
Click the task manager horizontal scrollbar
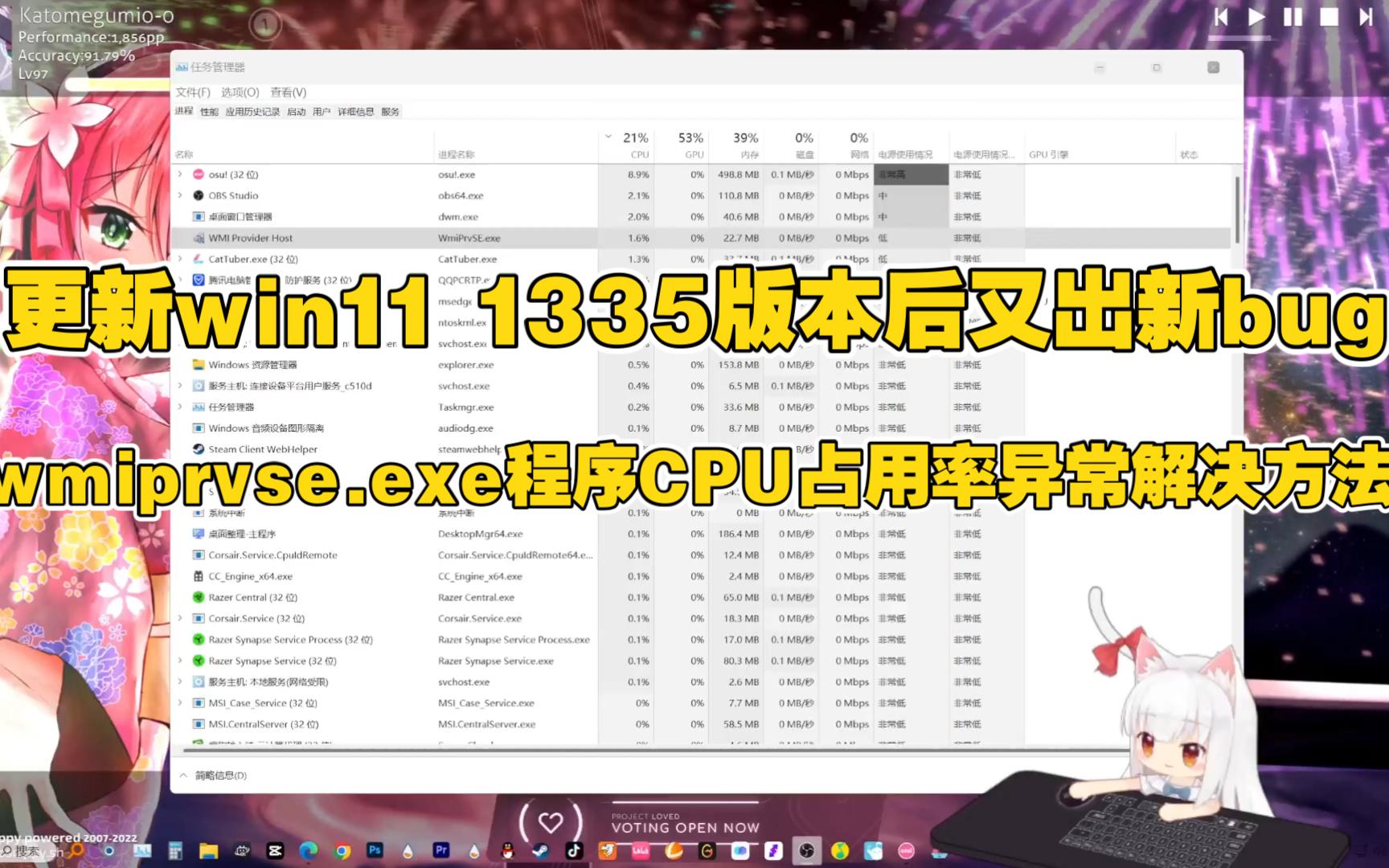[655, 750]
